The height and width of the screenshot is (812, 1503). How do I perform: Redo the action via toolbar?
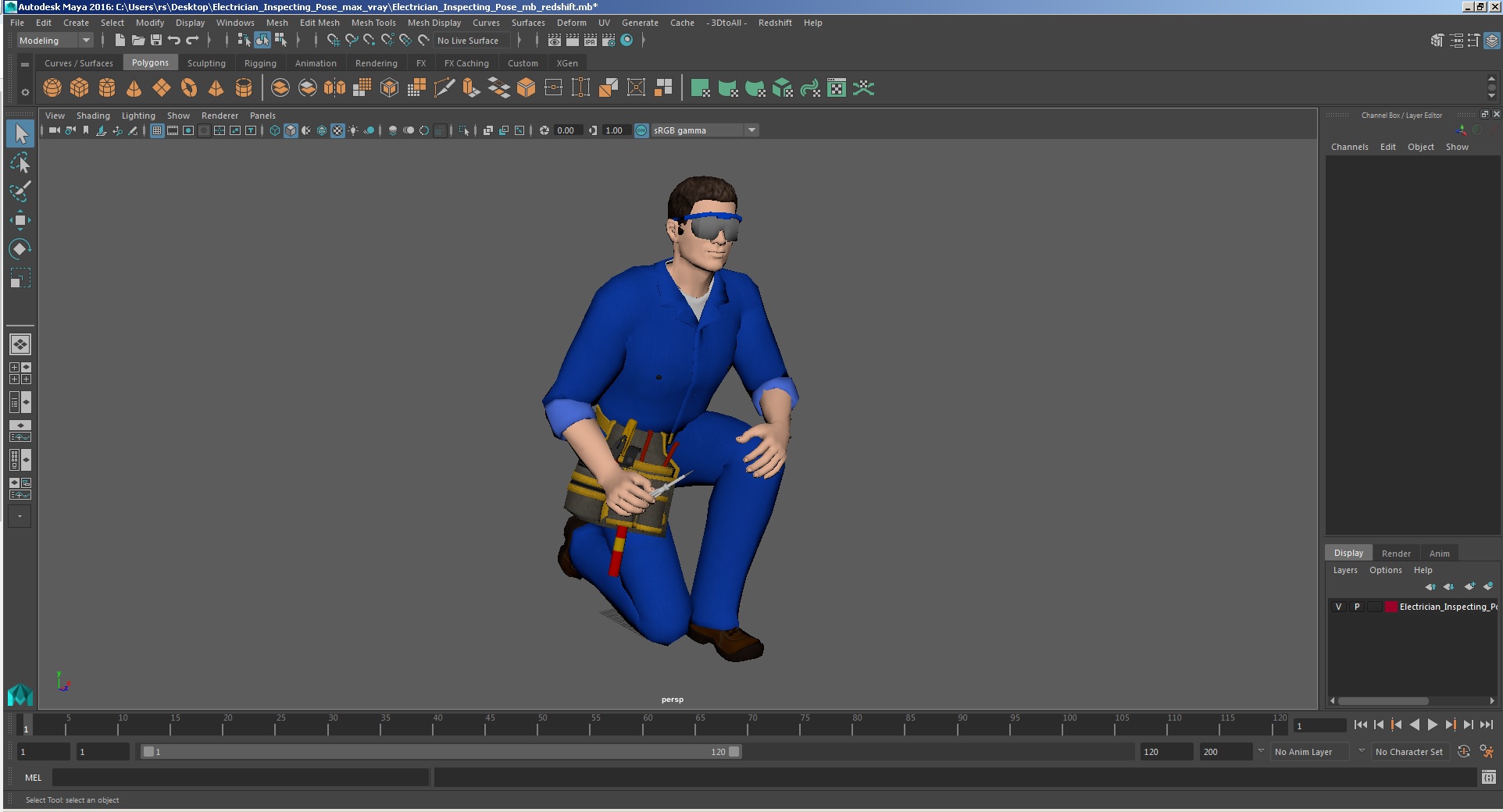coord(192,41)
